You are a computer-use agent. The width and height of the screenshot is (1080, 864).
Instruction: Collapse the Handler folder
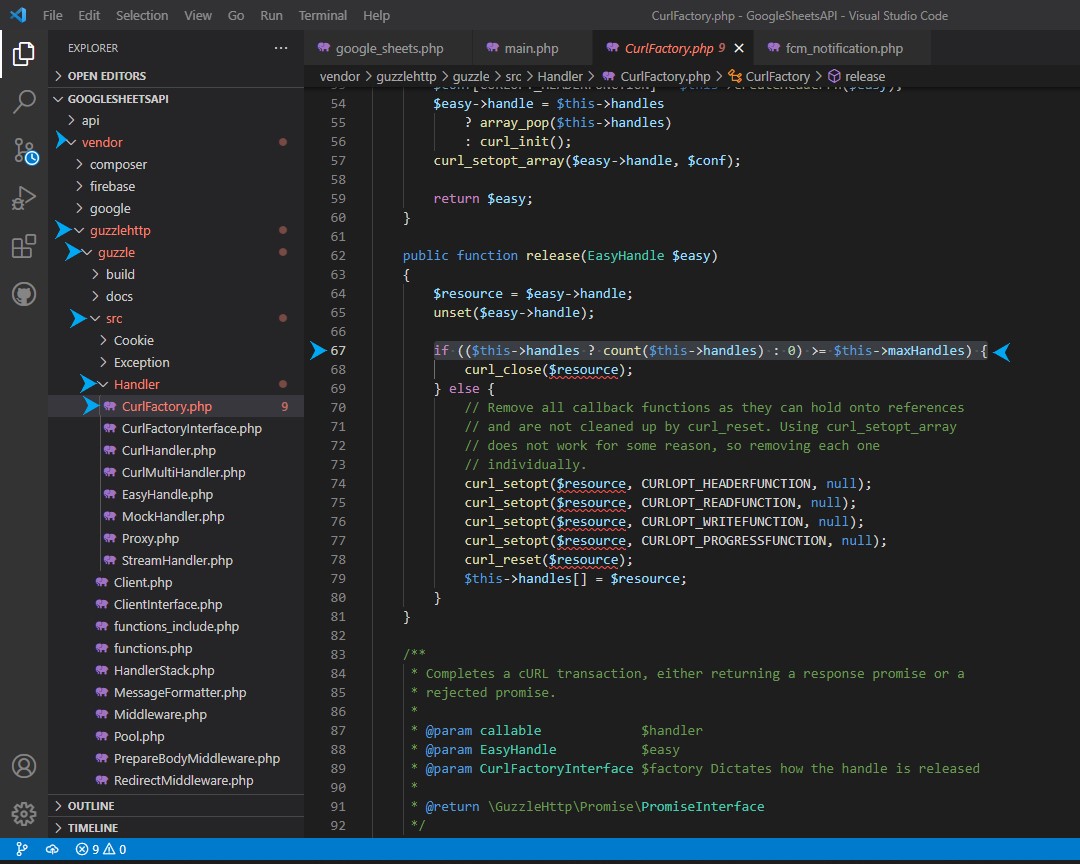click(x=136, y=385)
